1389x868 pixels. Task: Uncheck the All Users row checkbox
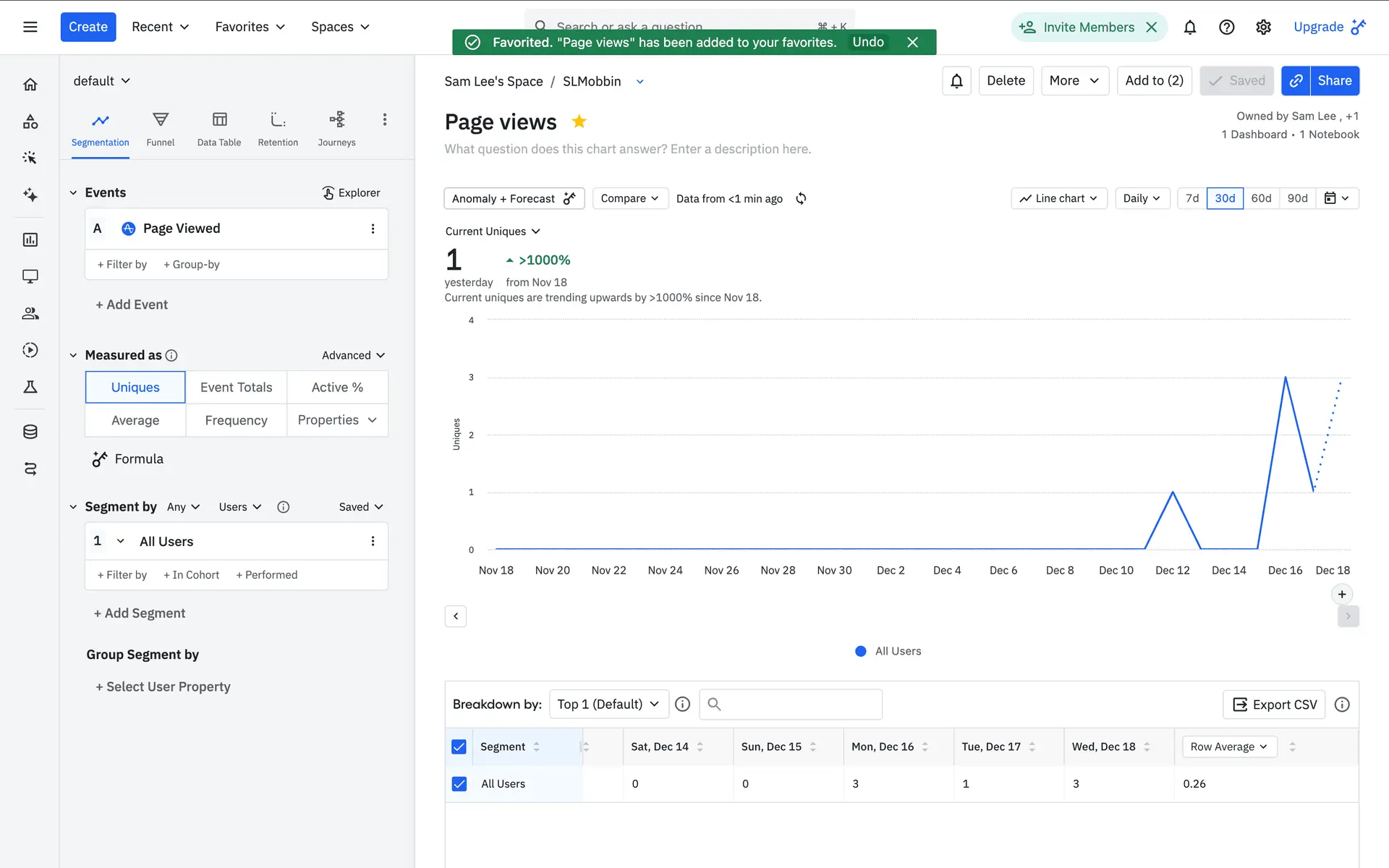click(459, 783)
